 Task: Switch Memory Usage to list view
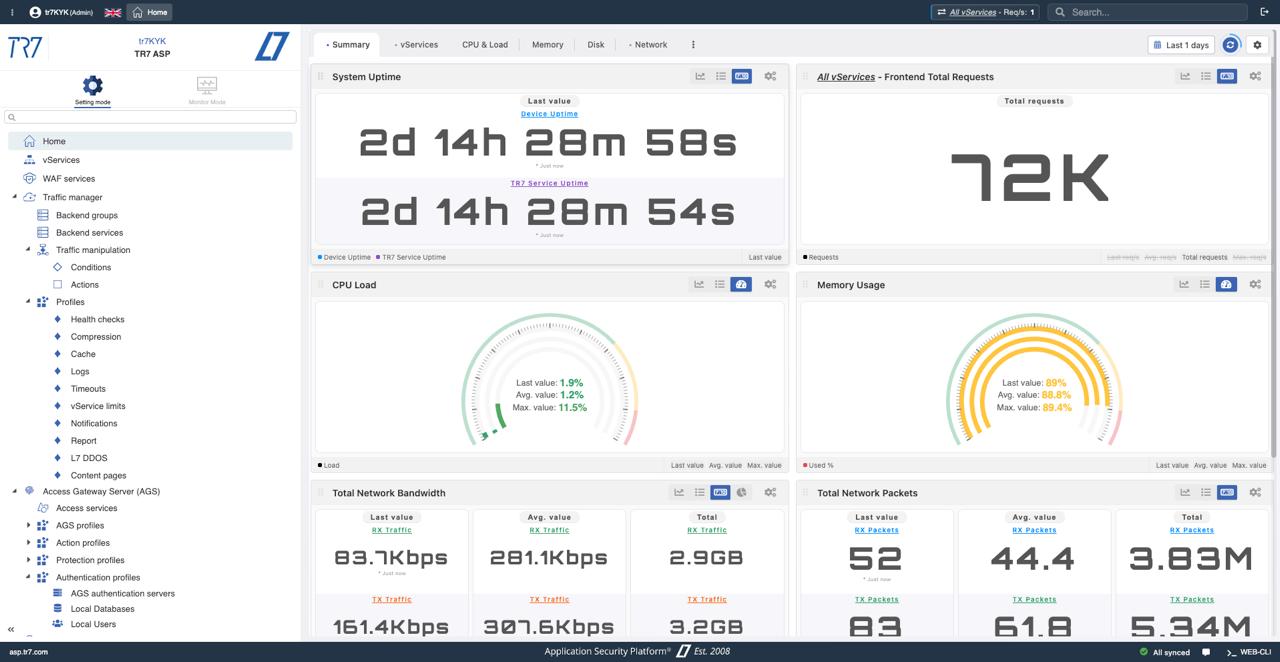pyautogui.click(x=1205, y=285)
